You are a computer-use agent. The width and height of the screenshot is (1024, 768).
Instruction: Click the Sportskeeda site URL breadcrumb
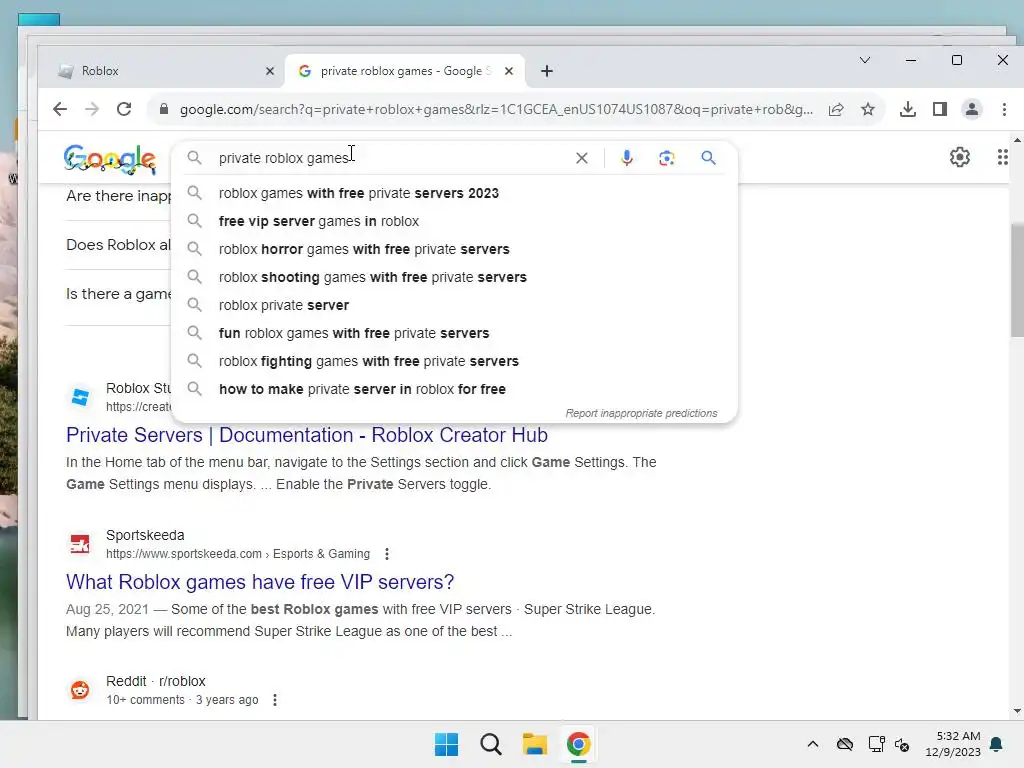(238, 554)
